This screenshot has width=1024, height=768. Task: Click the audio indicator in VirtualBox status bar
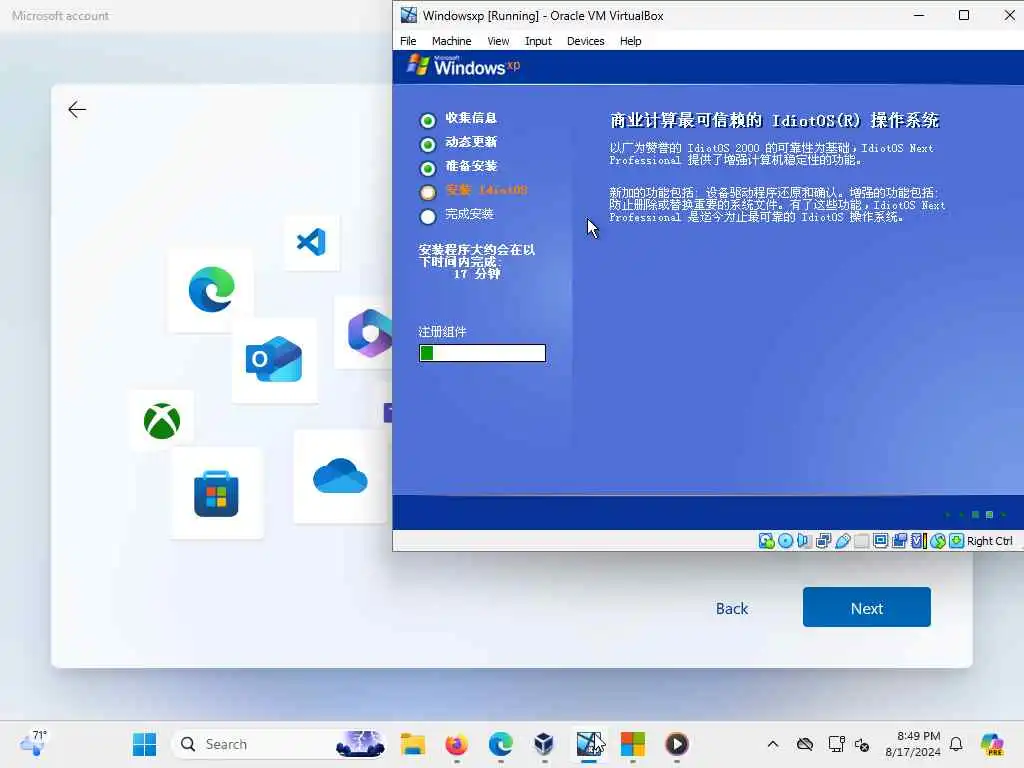804,541
